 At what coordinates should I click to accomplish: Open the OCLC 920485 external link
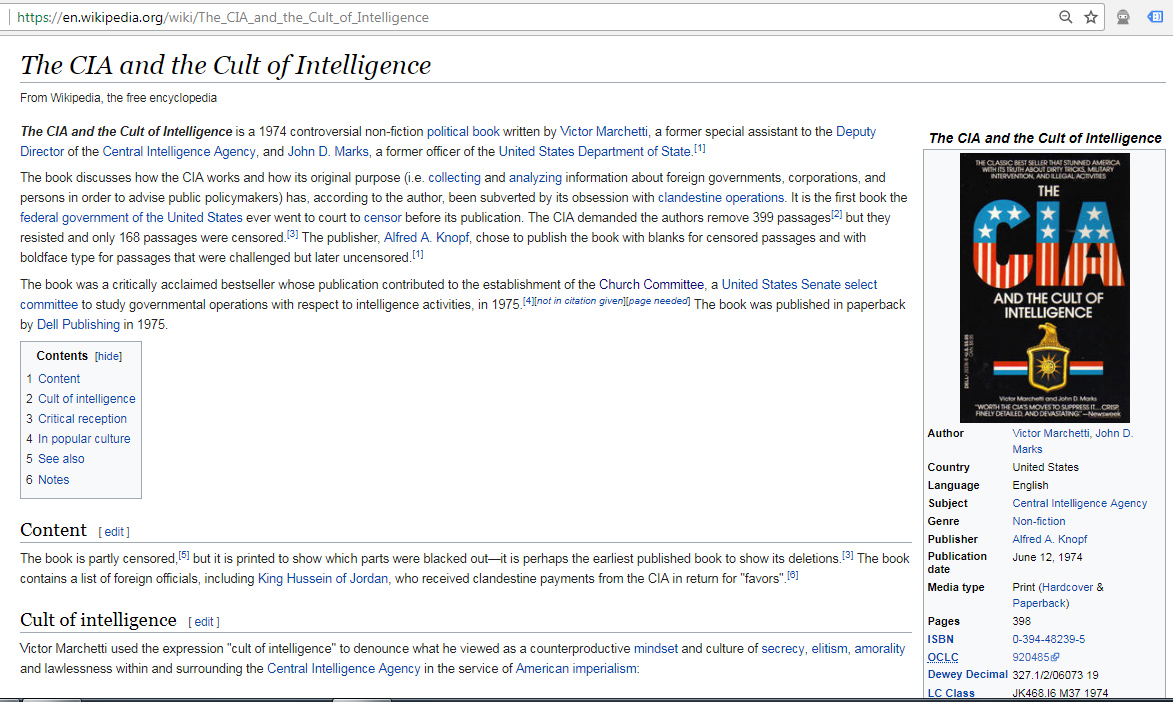point(1036,657)
